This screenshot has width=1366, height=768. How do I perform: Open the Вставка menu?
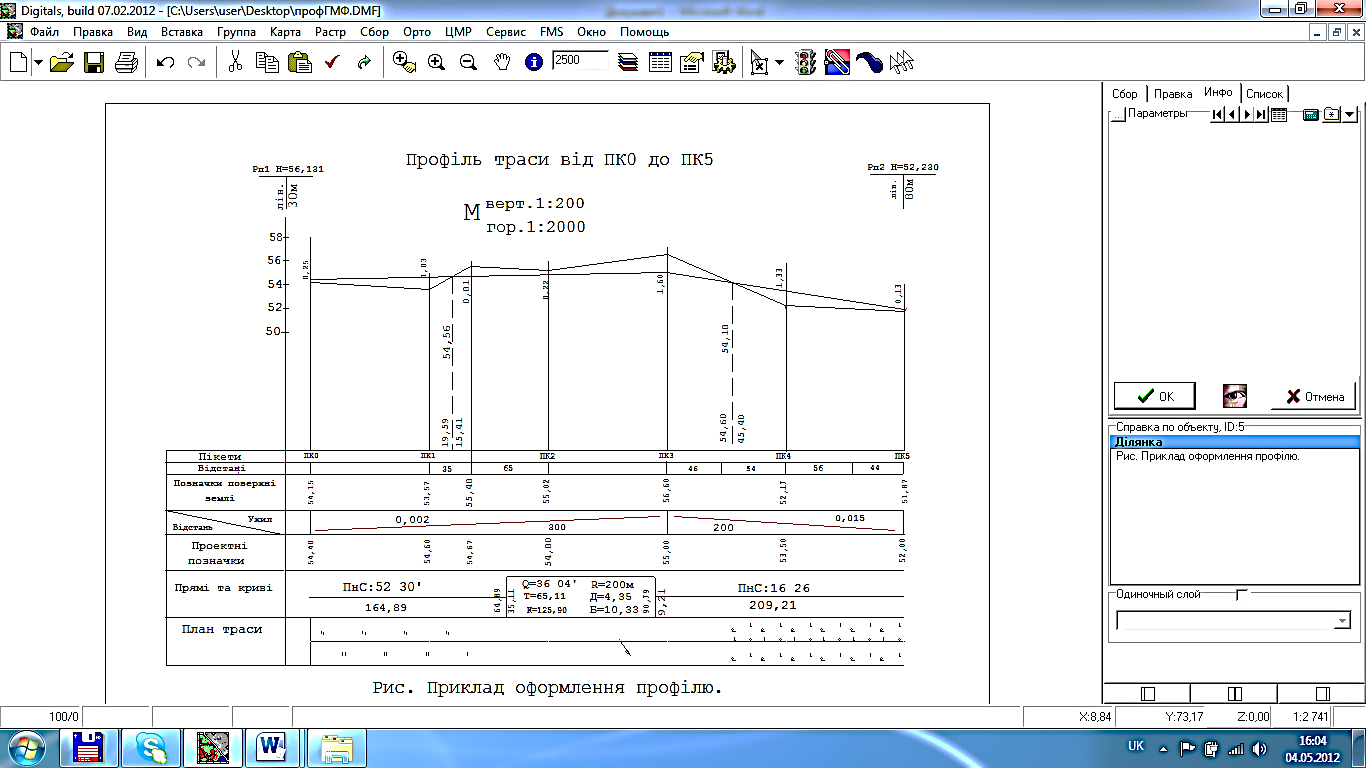tap(182, 32)
